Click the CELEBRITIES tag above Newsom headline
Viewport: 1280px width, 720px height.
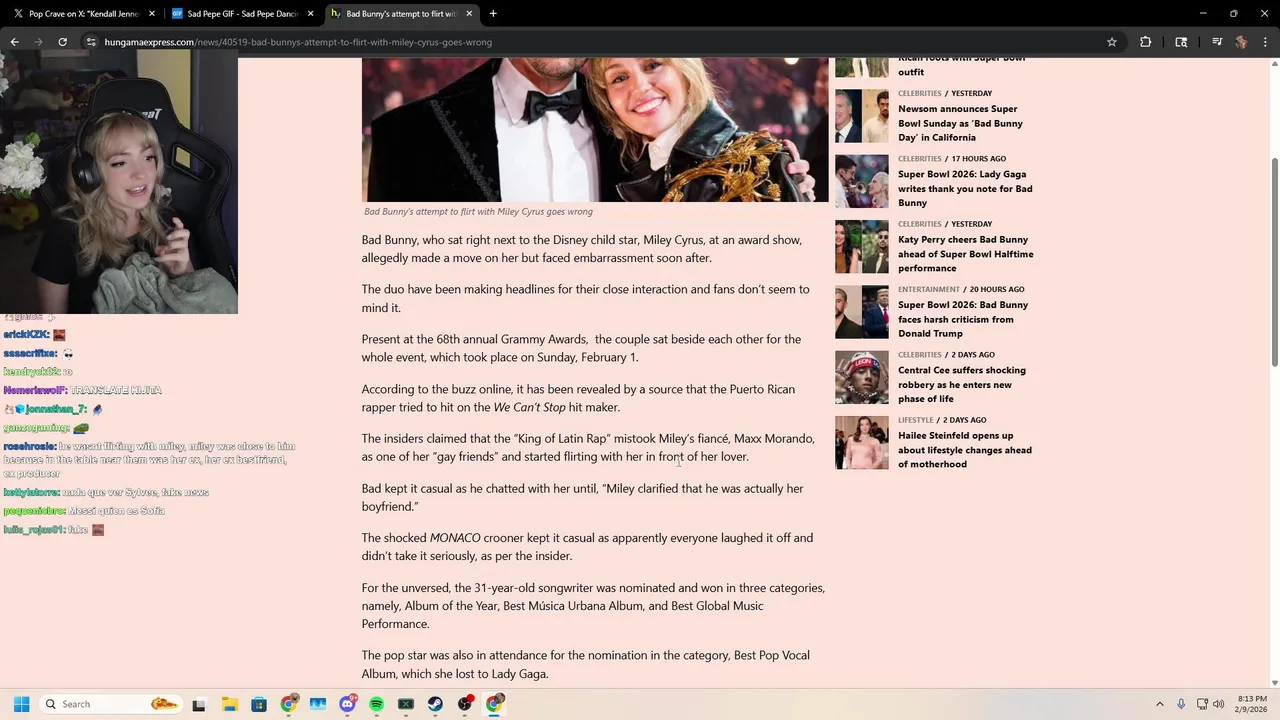point(919,93)
